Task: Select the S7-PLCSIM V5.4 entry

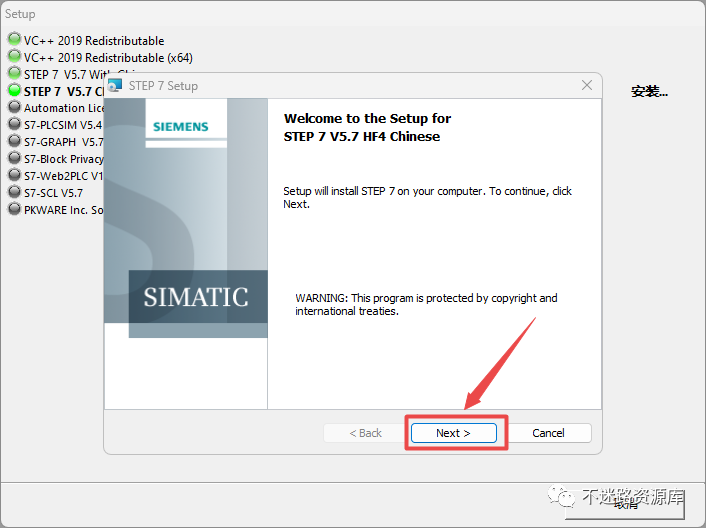Action: (x=63, y=125)
